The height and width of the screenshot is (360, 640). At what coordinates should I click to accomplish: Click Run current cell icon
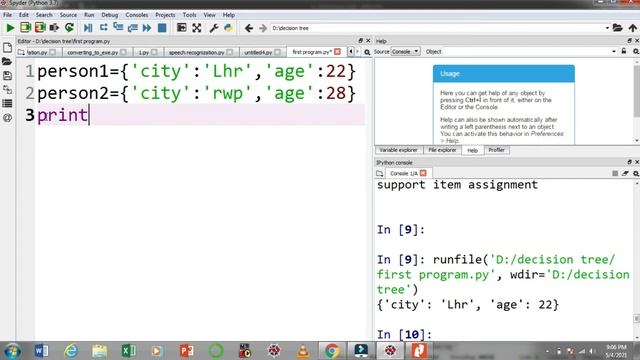(25, 28)
